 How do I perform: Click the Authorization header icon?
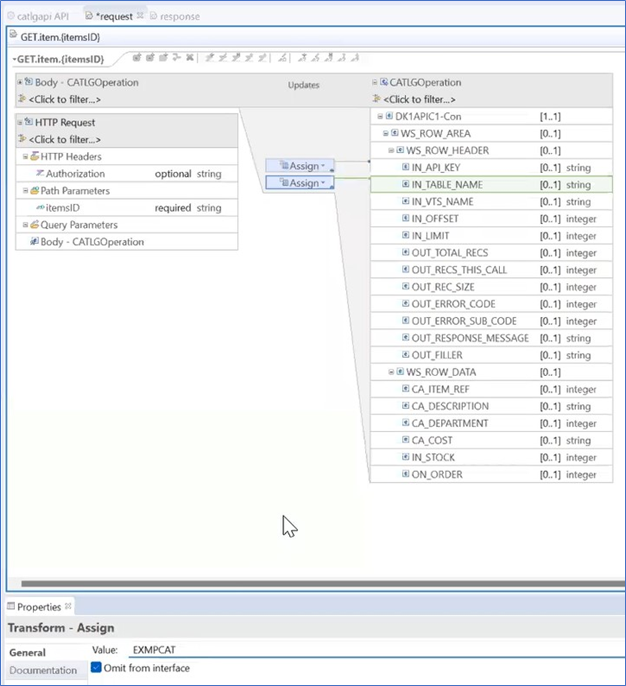[40, 173]
